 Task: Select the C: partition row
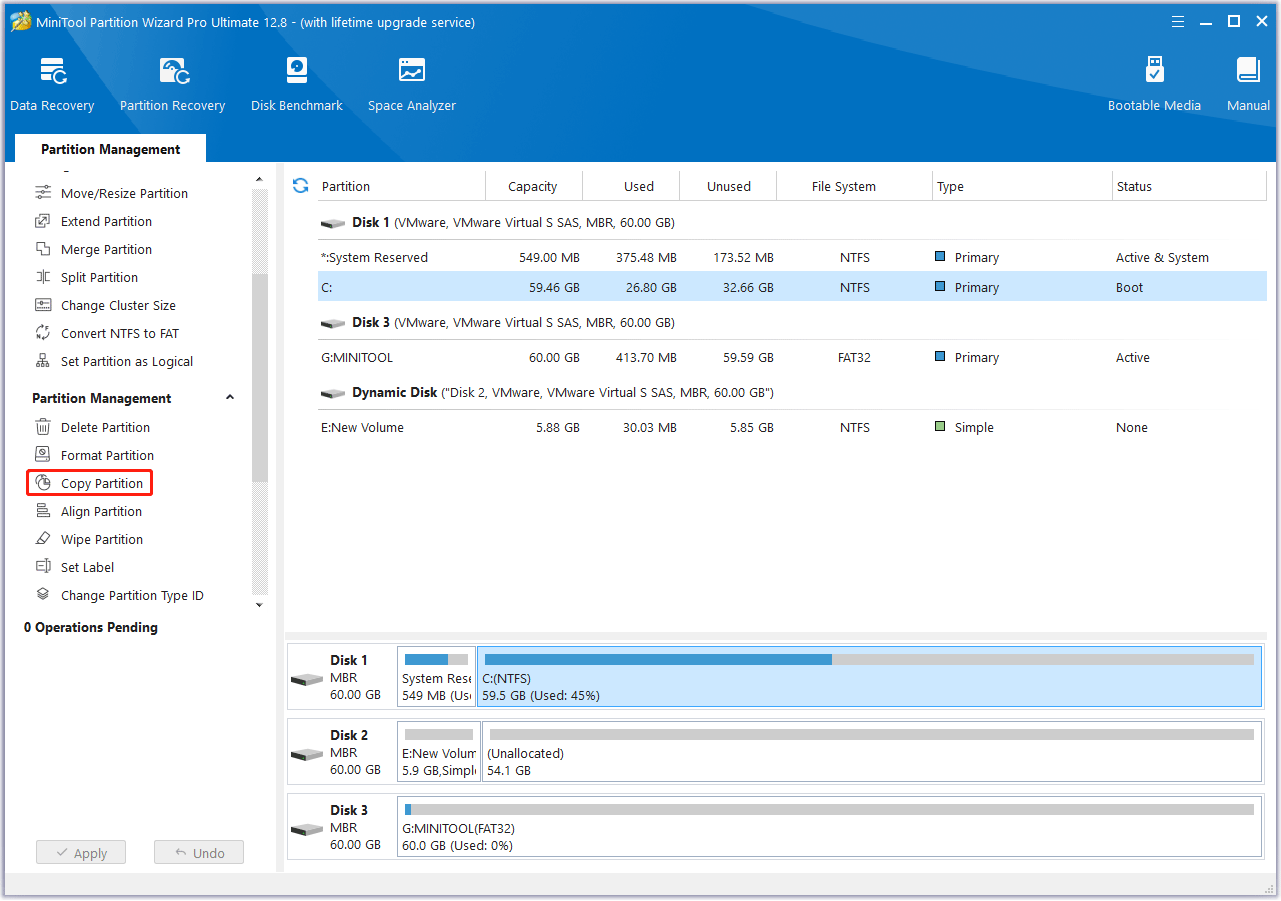(x=792, y=287)
